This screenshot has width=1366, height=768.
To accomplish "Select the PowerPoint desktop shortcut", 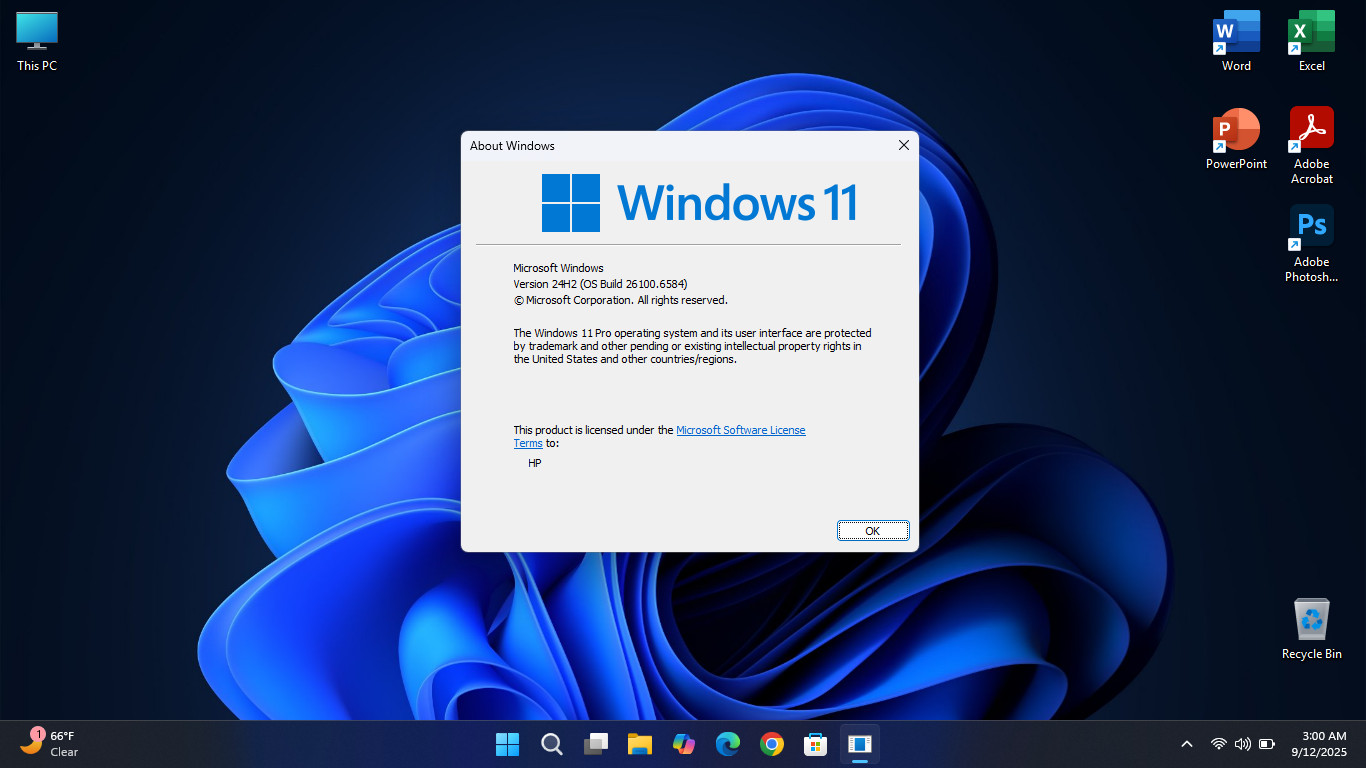I will (x=1236, y=139).
